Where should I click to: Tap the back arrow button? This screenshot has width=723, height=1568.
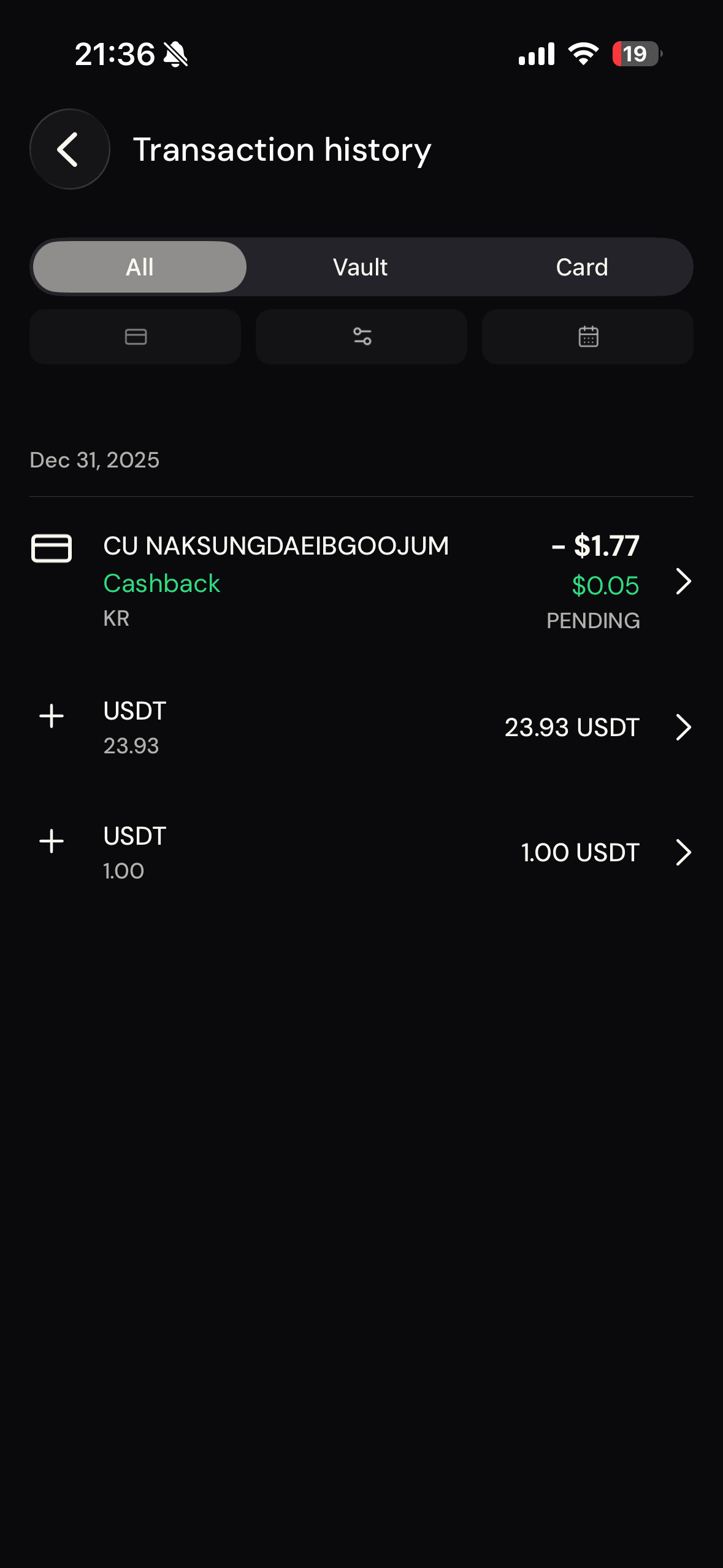click(69, 149)
